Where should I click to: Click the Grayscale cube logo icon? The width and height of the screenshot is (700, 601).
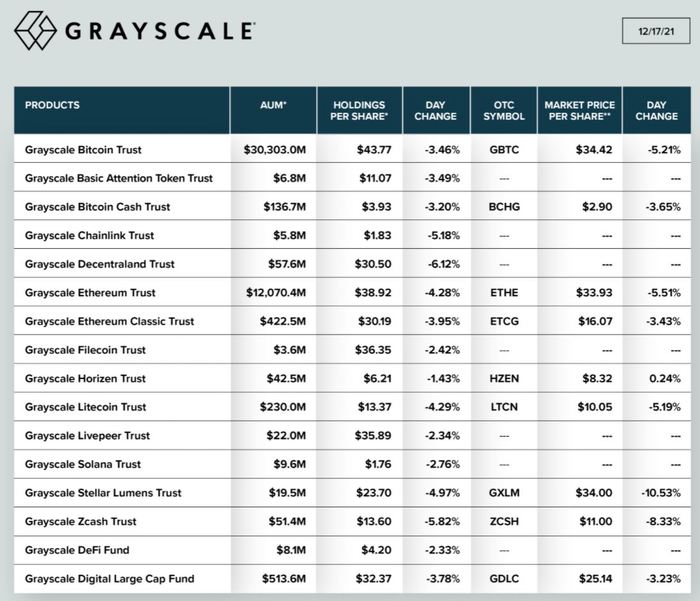[x=36, y=32]
